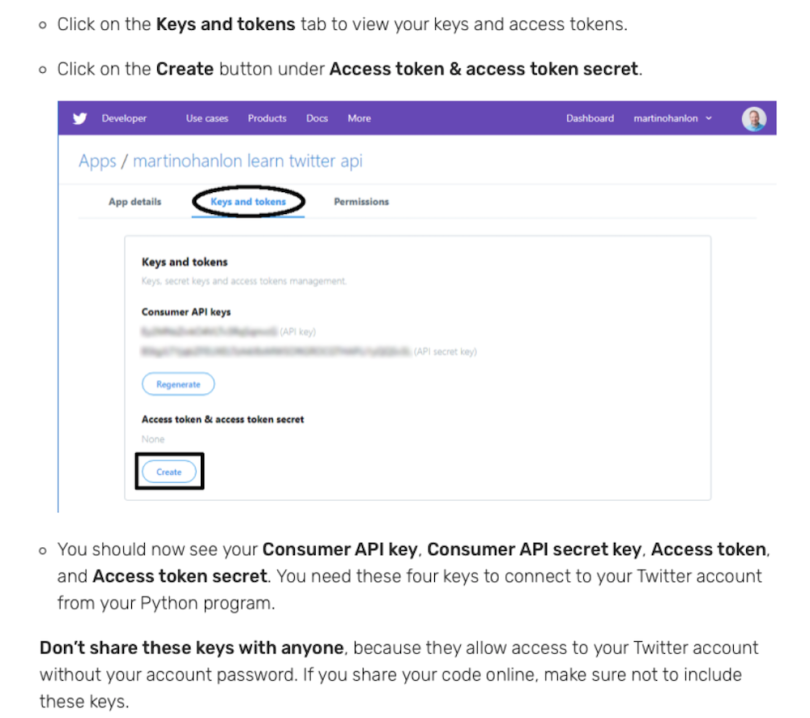Go to the Docs page
The width and height of the screenshot is (810, 718).
pos(317,118)
